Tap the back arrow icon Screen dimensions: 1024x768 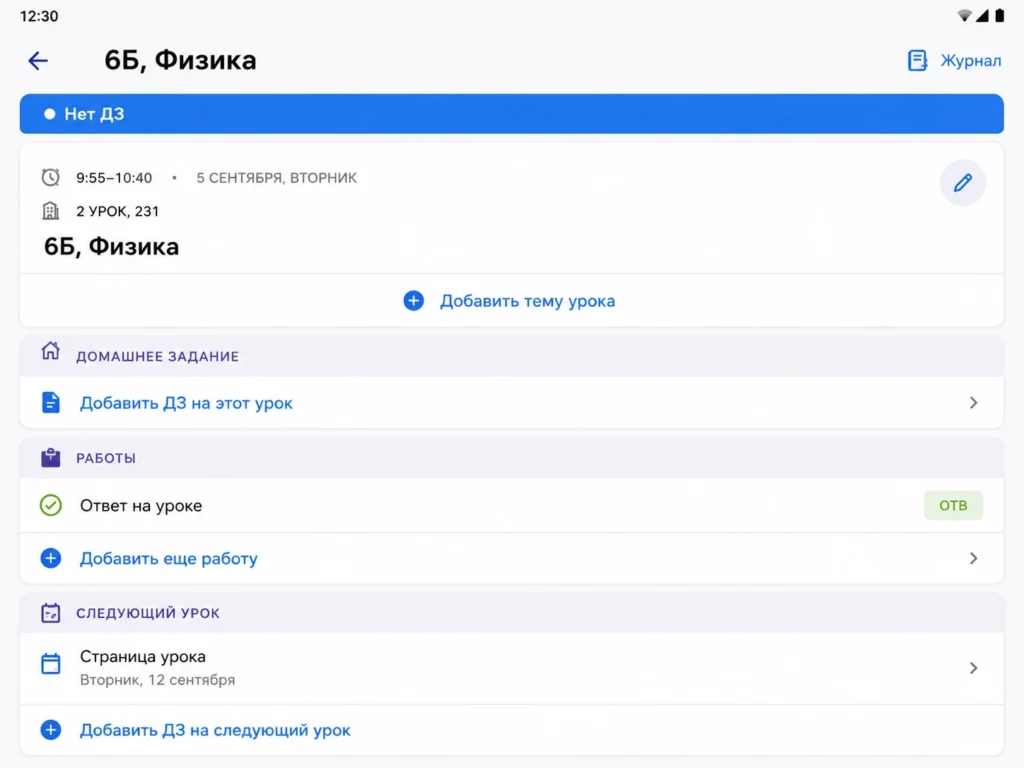(38, 61)
